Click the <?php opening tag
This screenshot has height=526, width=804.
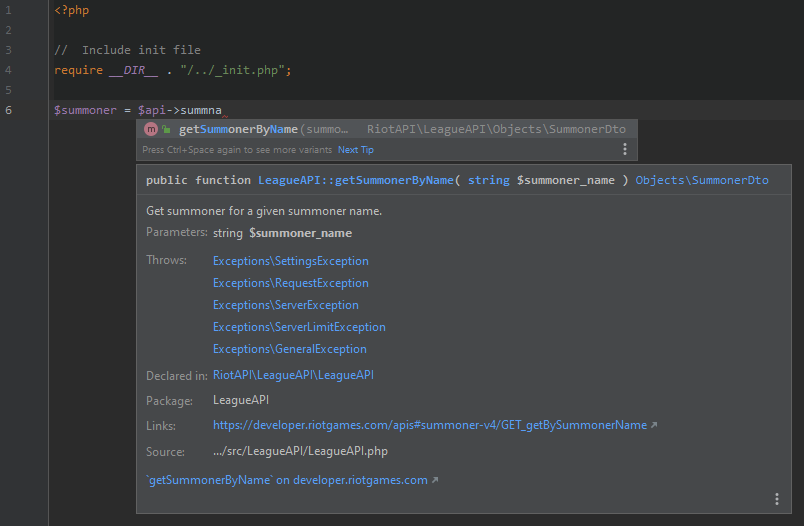click(x=71, y=10)
